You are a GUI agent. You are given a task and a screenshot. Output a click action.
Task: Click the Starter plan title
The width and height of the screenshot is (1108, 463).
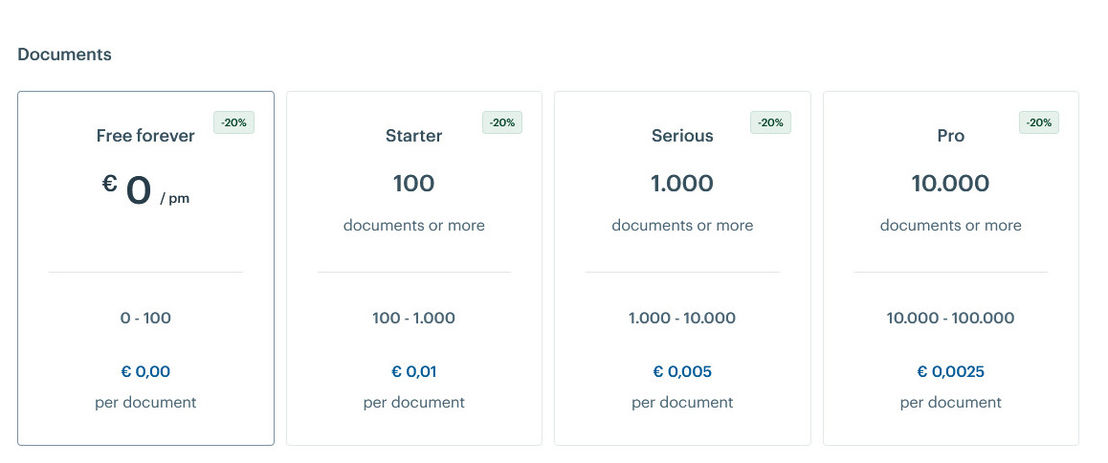point(414,136)
